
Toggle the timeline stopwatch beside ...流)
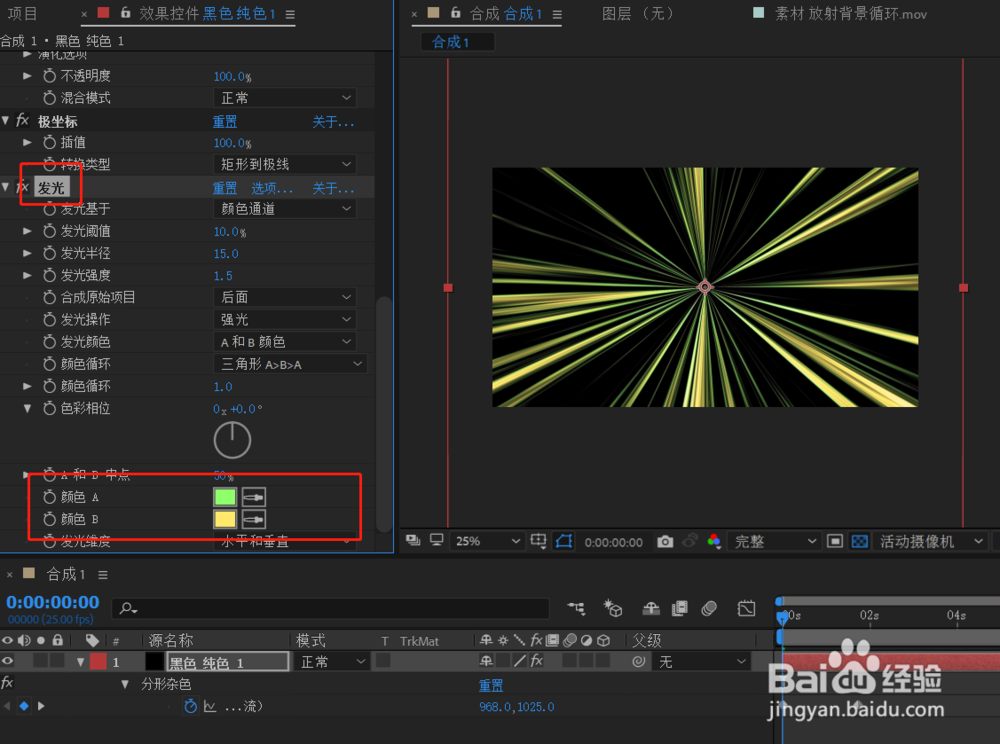(x=190, y=706)
